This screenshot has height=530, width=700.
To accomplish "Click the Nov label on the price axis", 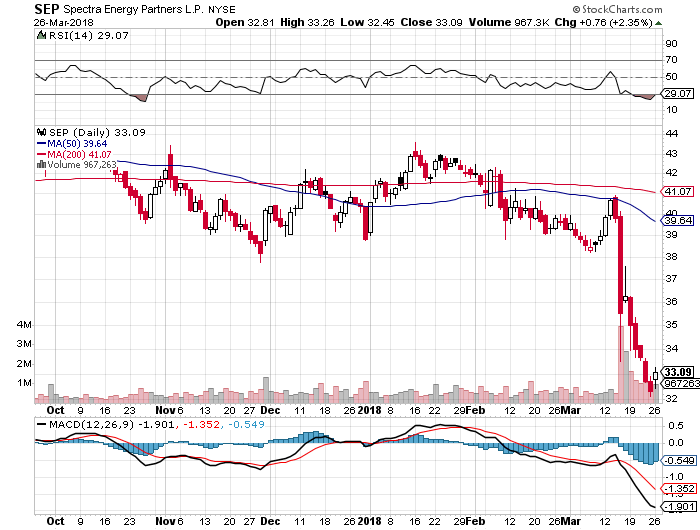I will [165, 410].
